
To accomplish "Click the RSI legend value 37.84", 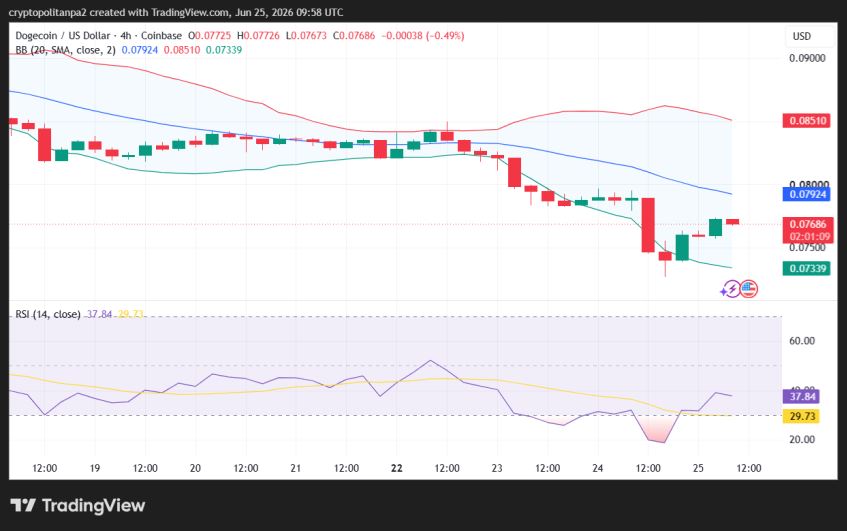I will 99,314.
